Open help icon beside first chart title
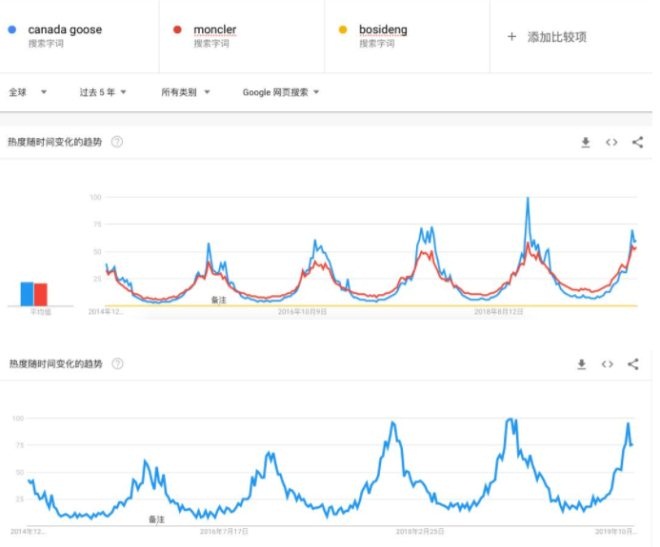Screen dimensions: 660x547 pos(117,142)
